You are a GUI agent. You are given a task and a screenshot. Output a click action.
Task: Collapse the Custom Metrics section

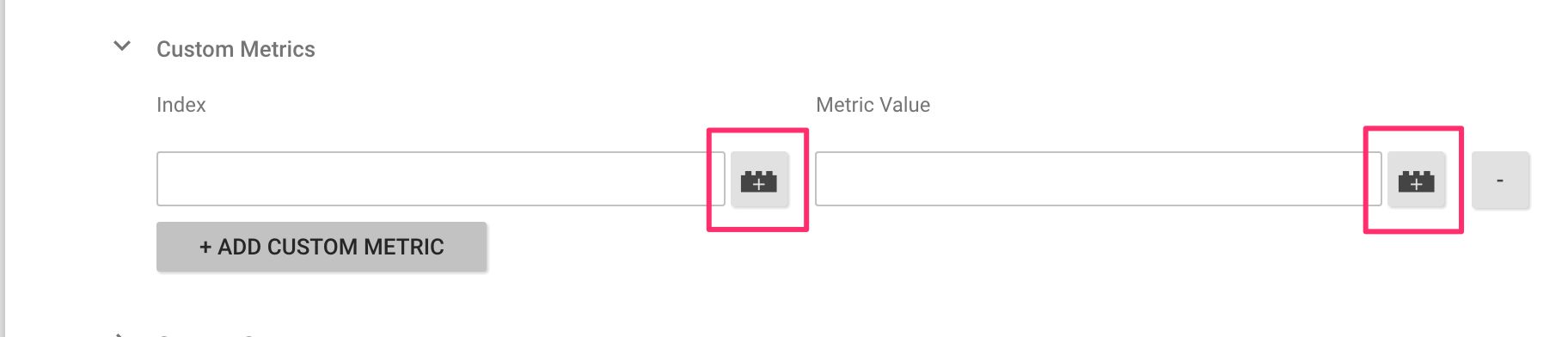click(x=122, y=46)
